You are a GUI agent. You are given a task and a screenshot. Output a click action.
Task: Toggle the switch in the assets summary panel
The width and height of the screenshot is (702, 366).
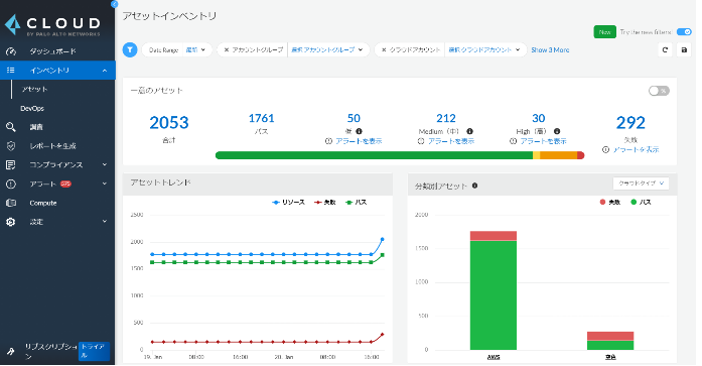tap(659, 91)
